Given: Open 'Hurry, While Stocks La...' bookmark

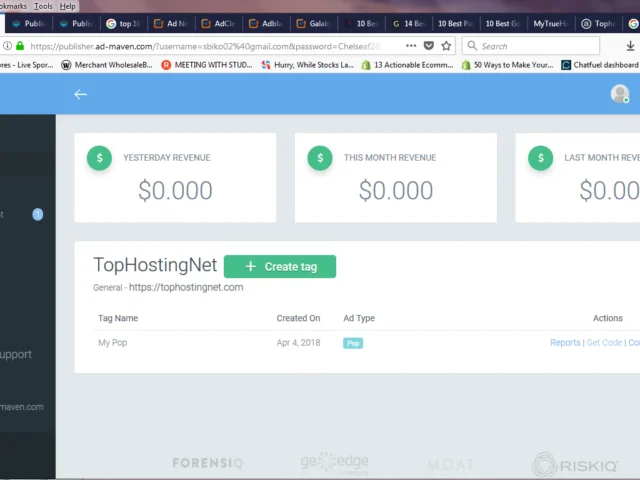Looking at the screenshot, I should [307, 65].
